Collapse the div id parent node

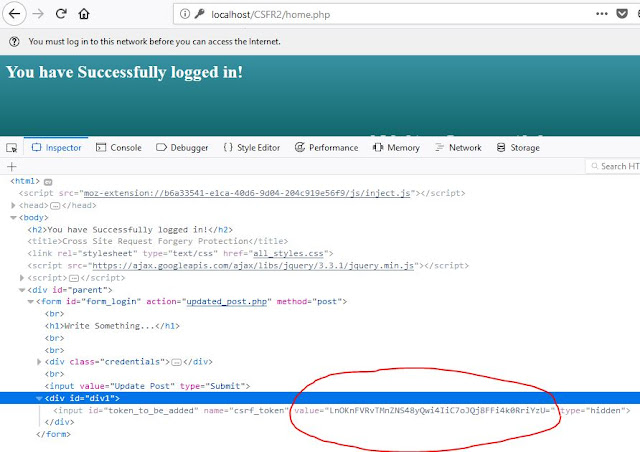click(22, 290)
